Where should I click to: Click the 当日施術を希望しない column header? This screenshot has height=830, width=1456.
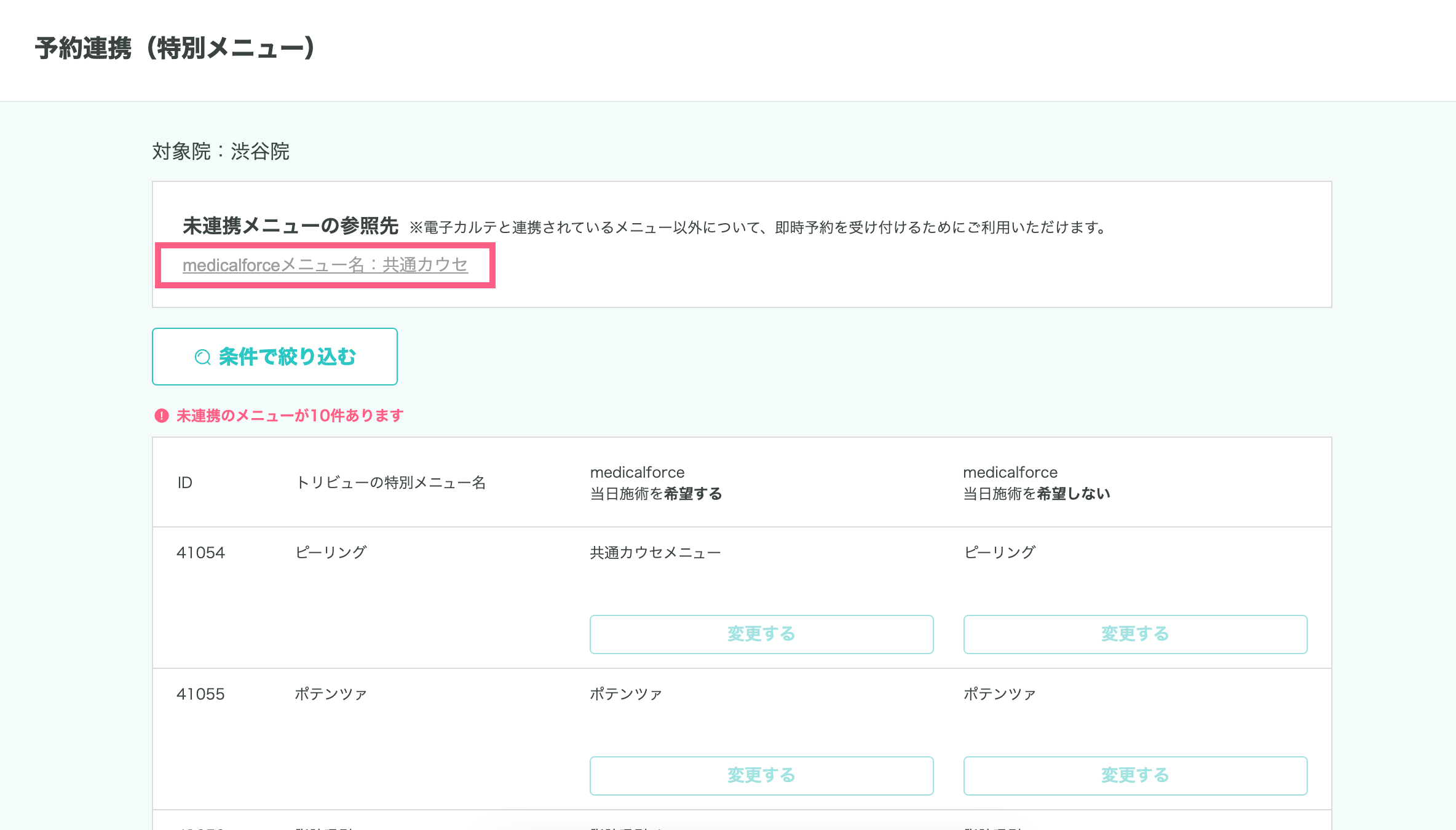[1036, 483]
